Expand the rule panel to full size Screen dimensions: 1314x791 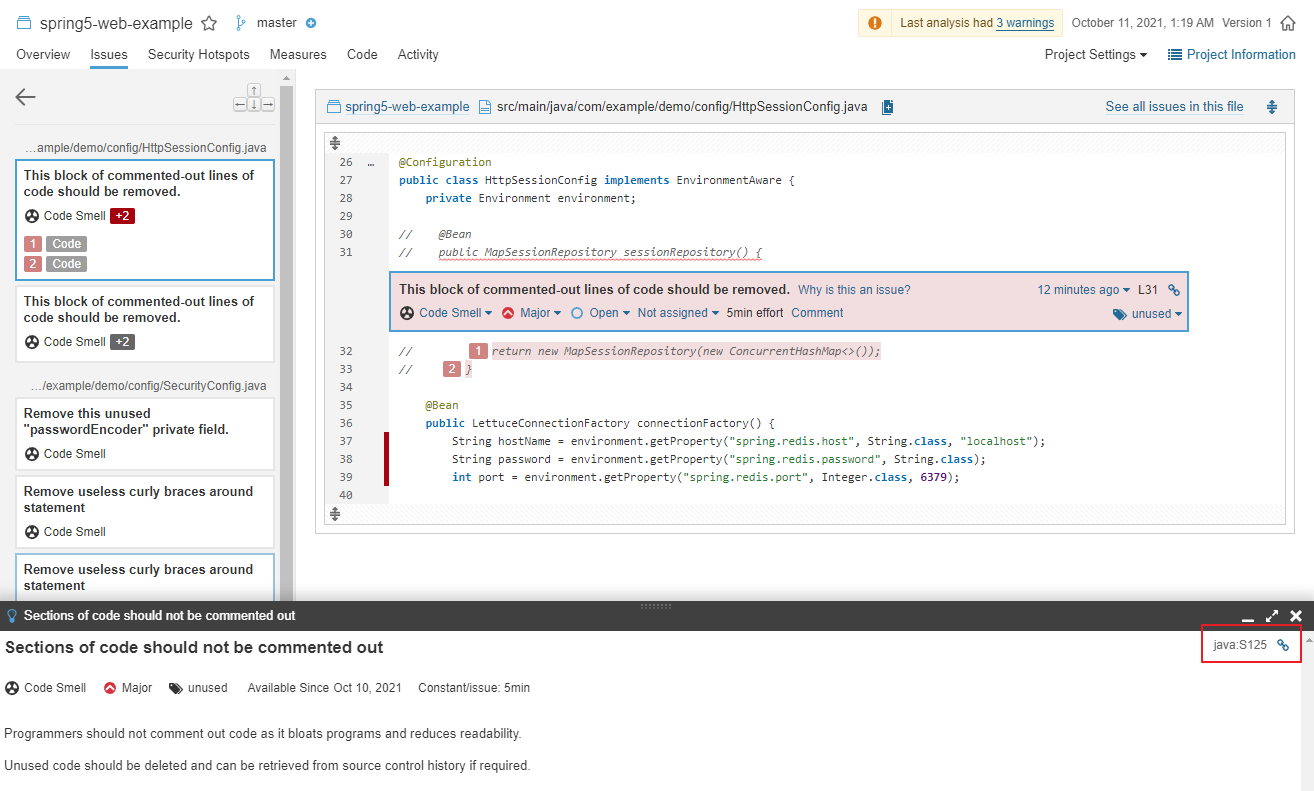pyautogui.click(x=1272, y=616)
